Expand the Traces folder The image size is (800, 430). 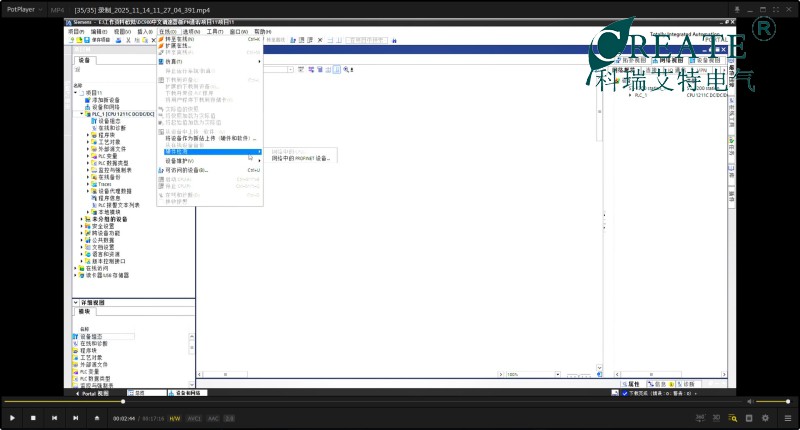pos(88,184)
